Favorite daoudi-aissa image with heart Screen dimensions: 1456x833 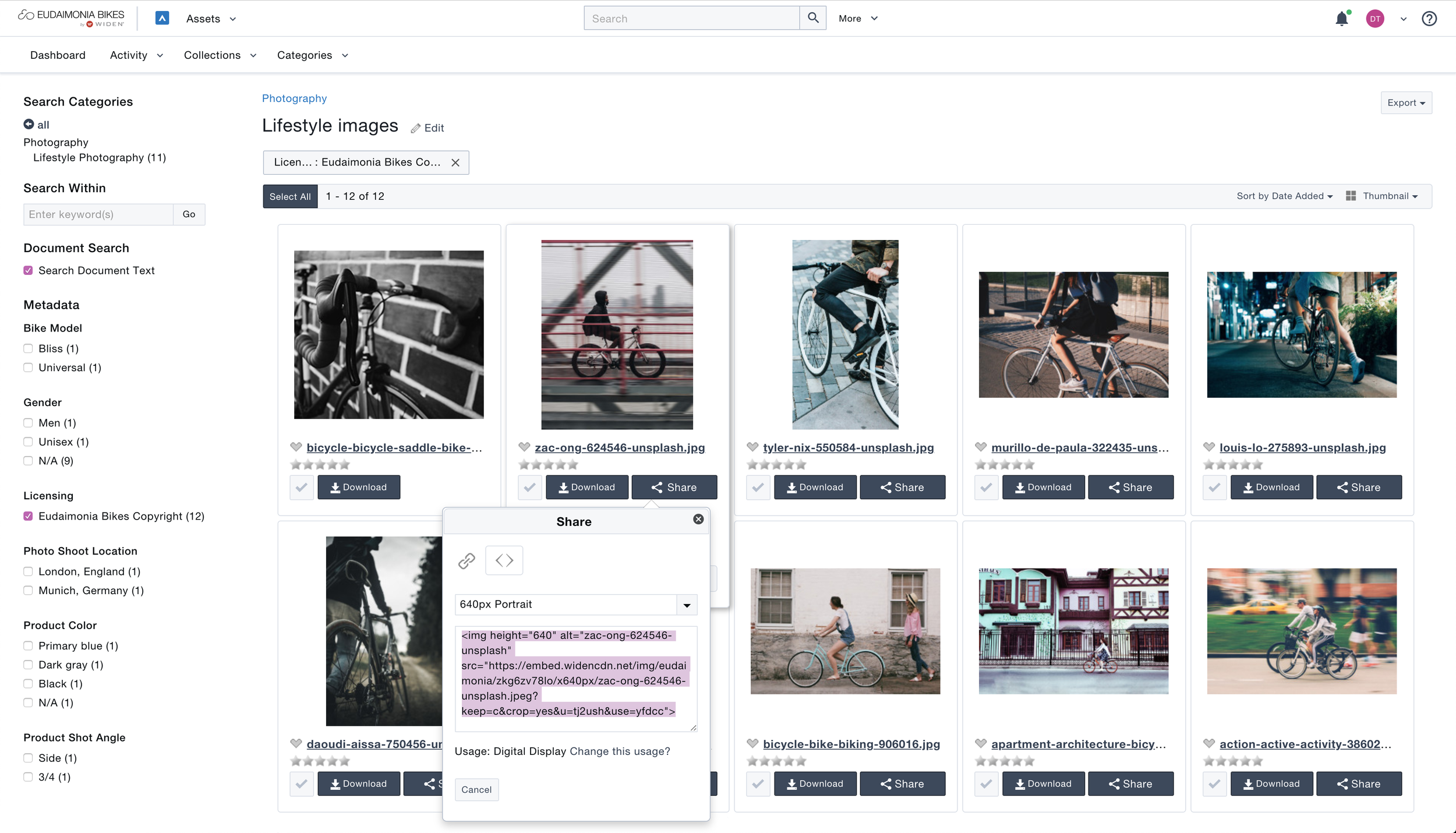coord(296,743)
